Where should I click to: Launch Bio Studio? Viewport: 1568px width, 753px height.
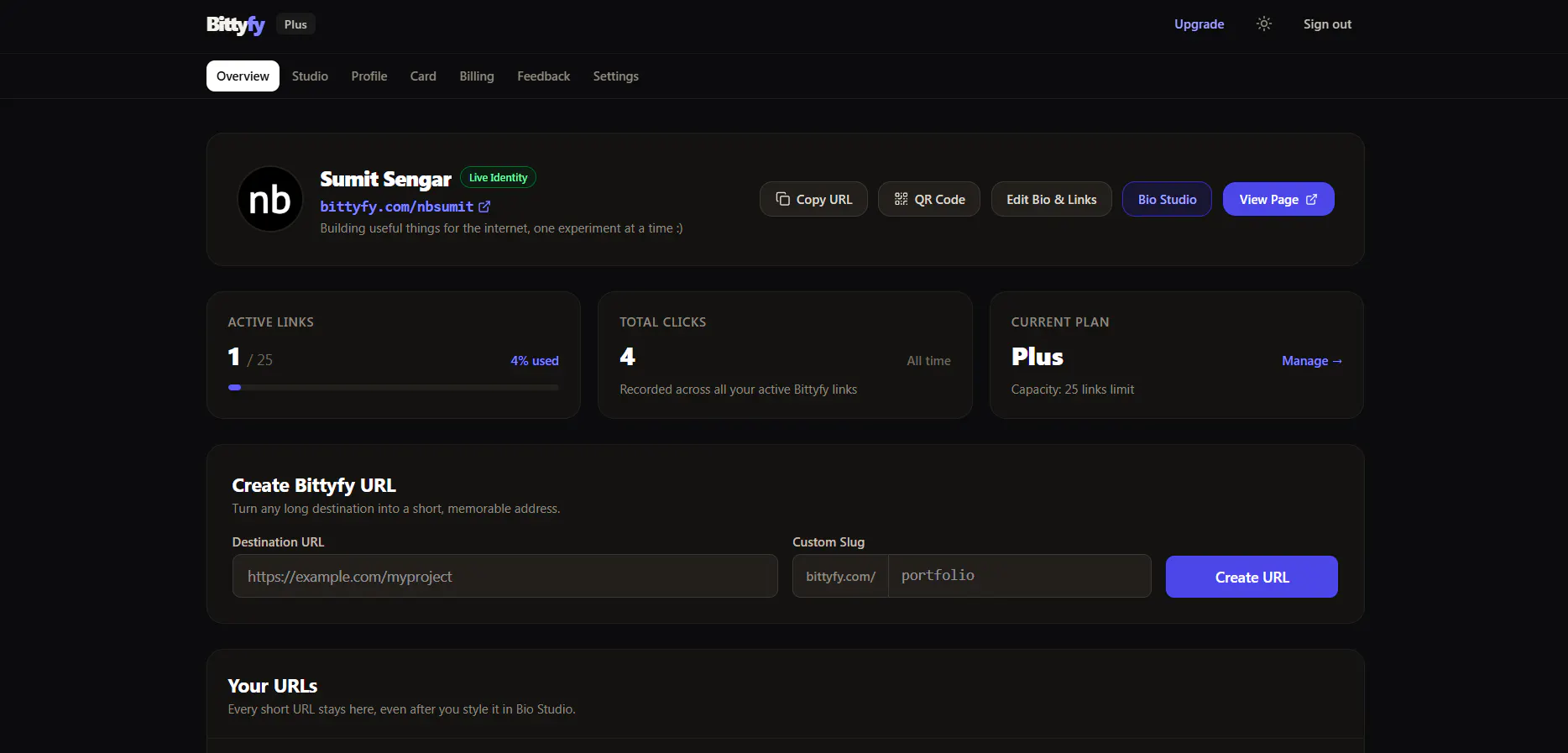pyautogui.click(x=1167, y=199)
